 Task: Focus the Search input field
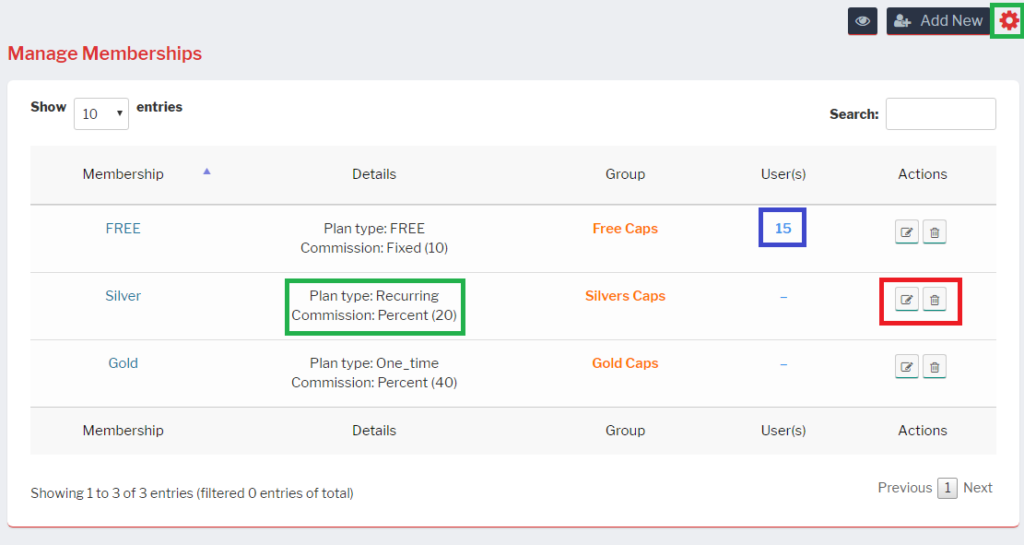tap(940, 114)
